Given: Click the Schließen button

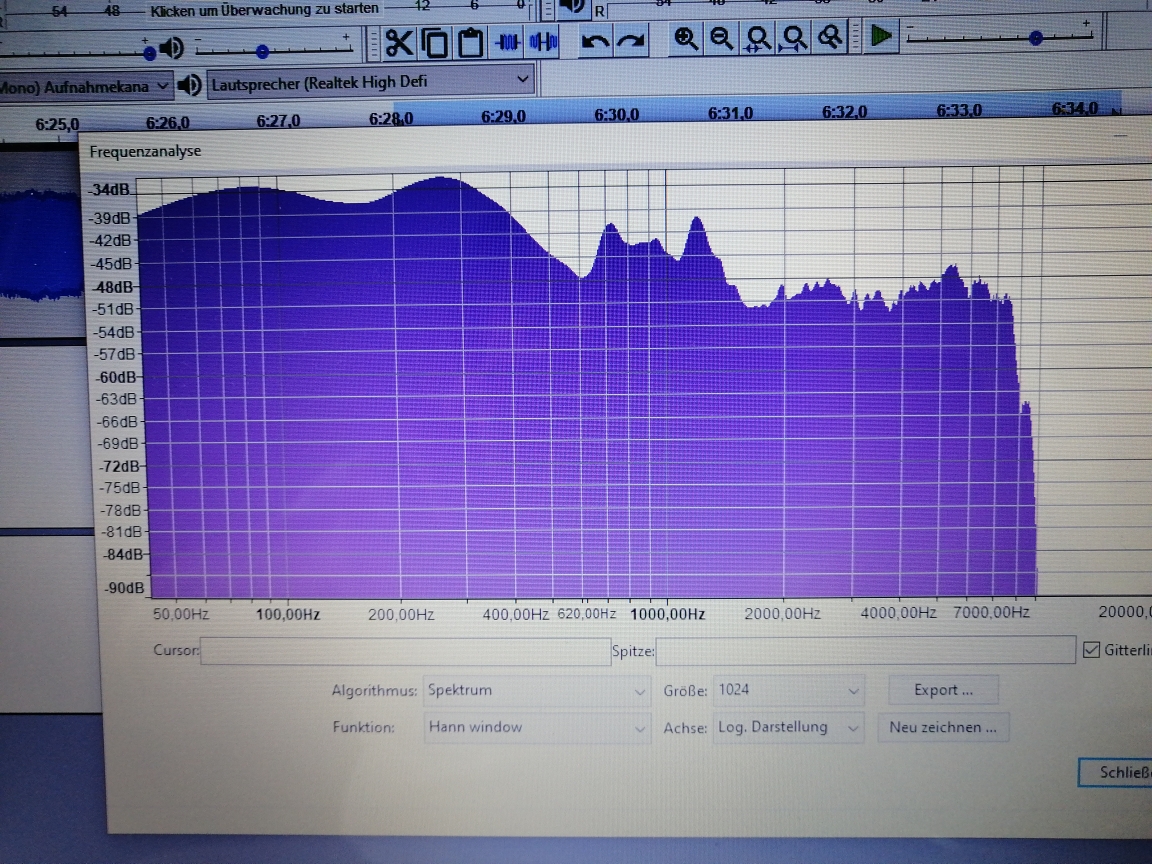Looking at the screenshot, I should pyautogui.click(x=1117, y=772).
